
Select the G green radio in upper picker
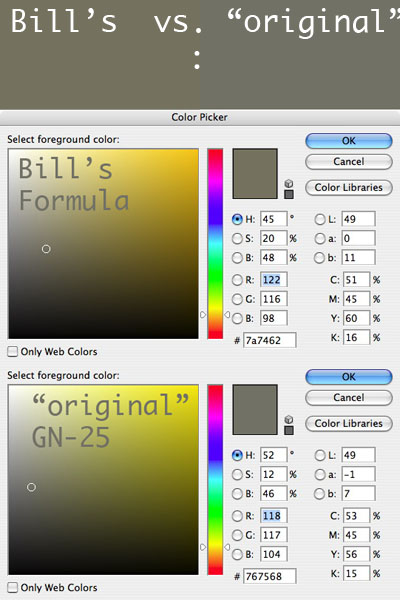237,299
